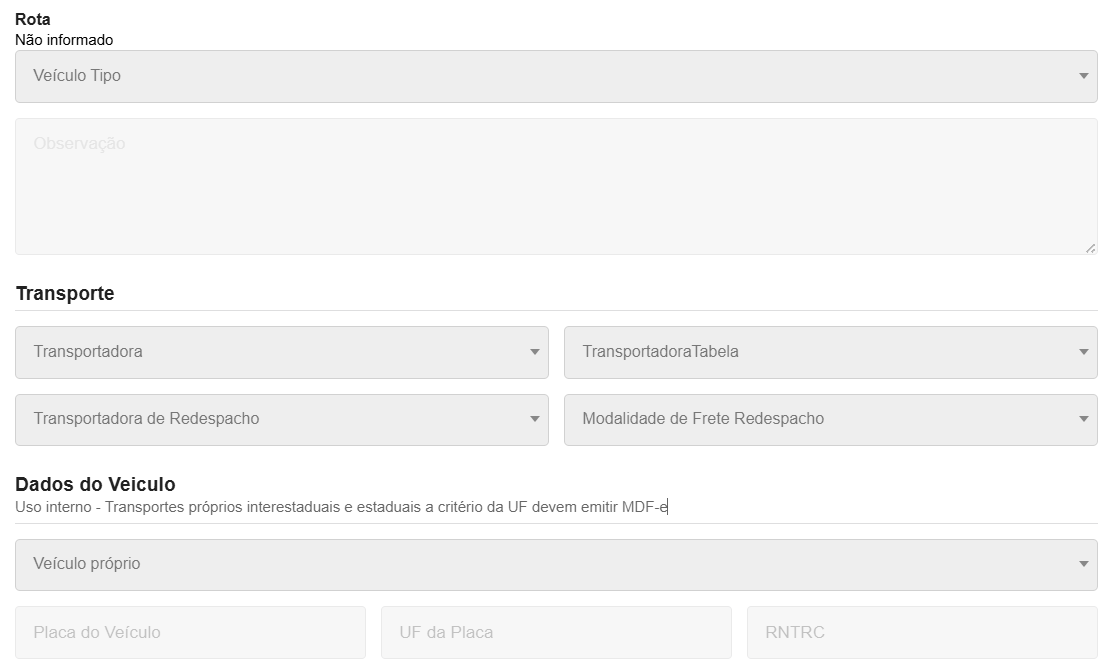Image resolution: width=1113 pixels, height=669 pixels.
Task: Click into the RNTRC input field
Action: (921, 632)
